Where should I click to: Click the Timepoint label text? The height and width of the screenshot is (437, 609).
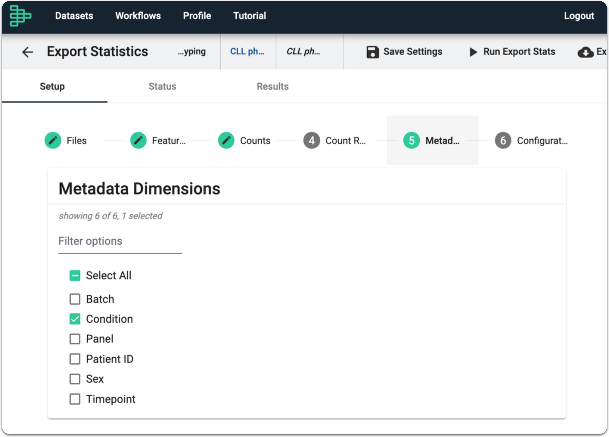coord(111,399)
